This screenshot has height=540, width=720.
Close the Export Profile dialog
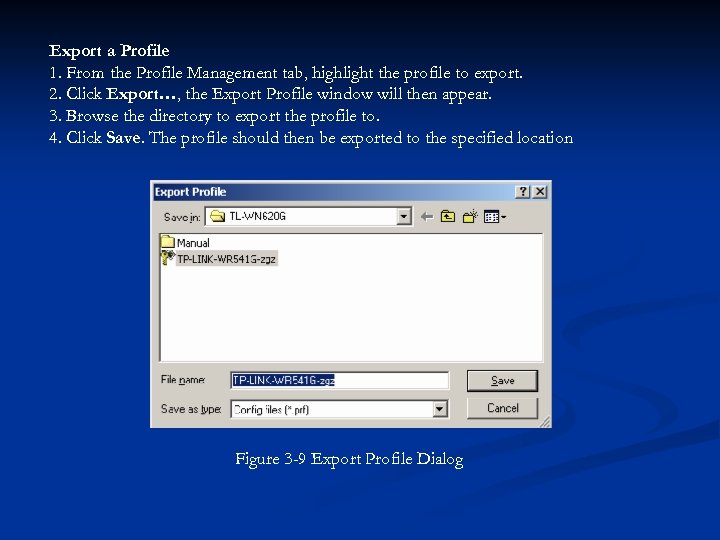540,191
